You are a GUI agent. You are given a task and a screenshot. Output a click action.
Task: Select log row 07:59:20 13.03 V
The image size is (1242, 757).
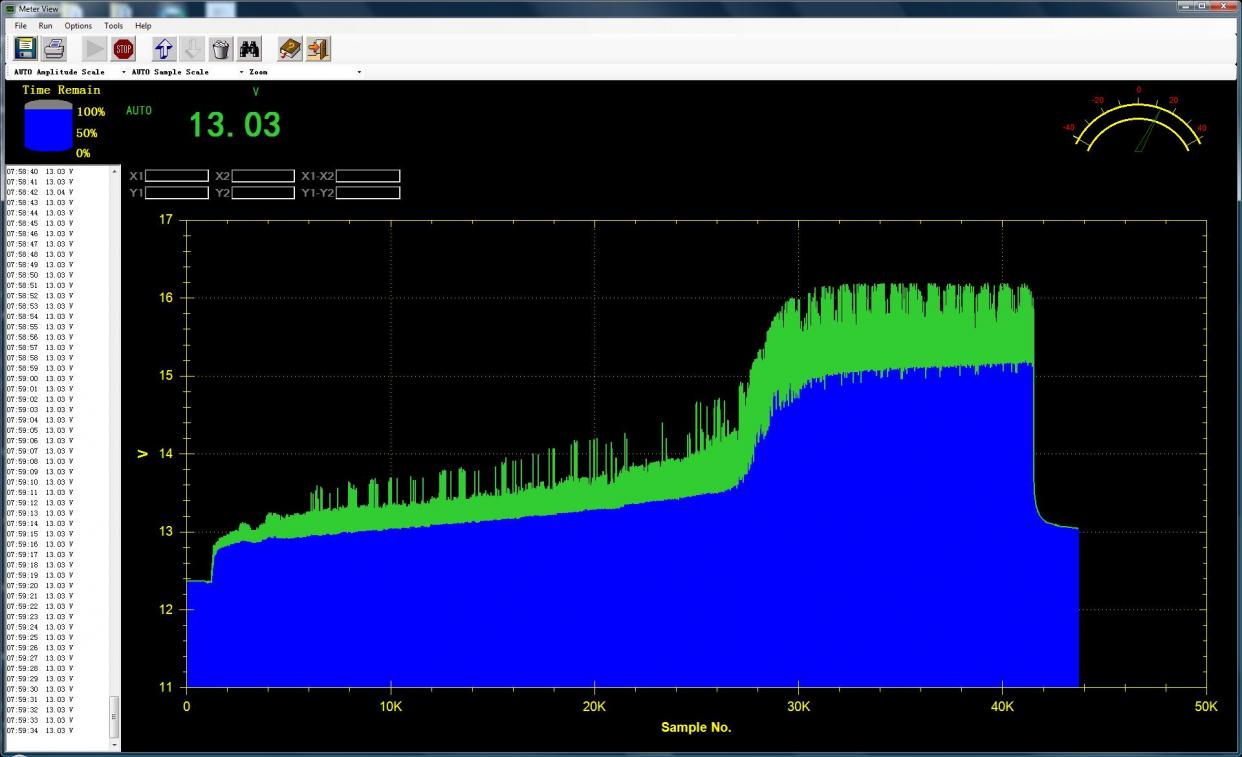pyautogui.click(x=40, y=585)
